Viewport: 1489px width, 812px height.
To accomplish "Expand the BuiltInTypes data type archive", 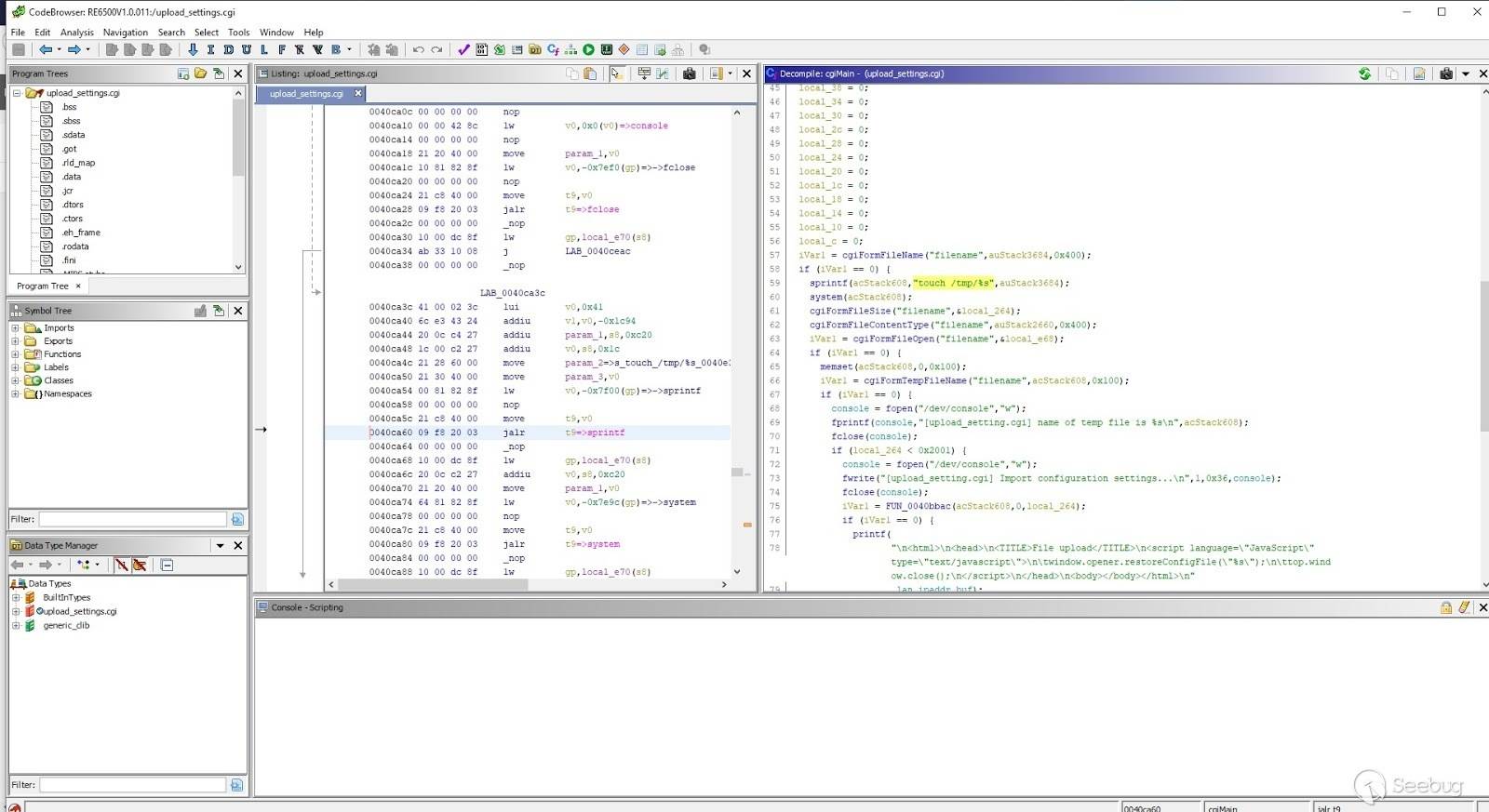I will 16,598.
